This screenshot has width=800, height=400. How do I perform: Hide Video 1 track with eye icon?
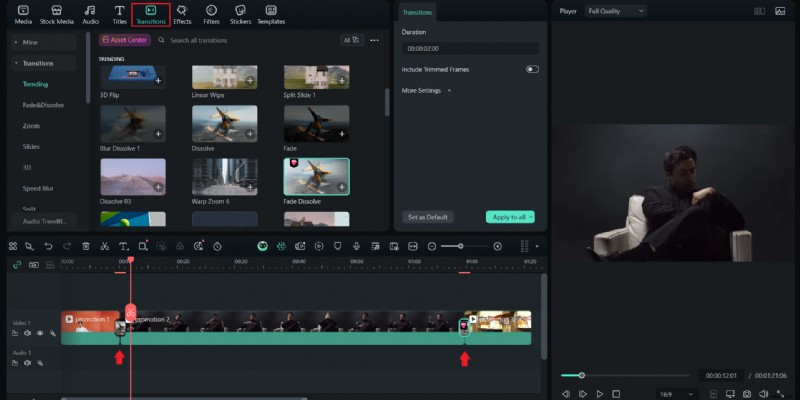tap(39, 333)
